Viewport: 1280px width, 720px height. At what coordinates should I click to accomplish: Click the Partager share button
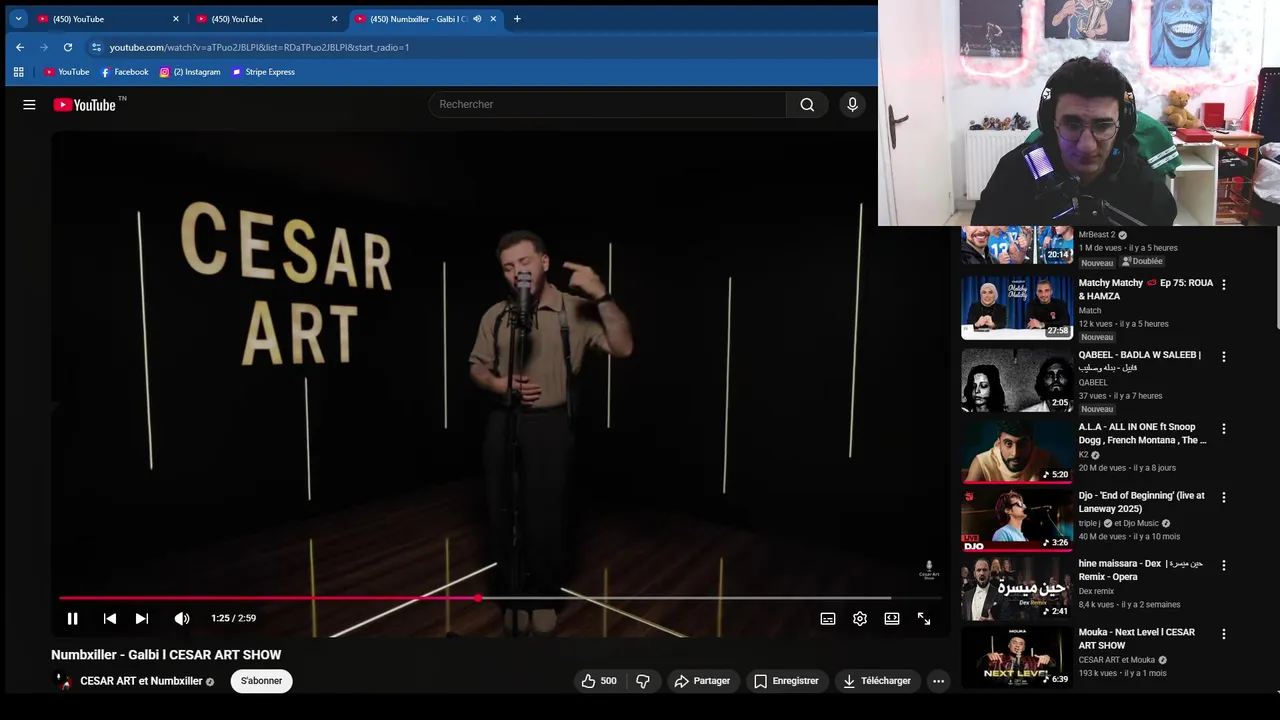click(702, 681)
